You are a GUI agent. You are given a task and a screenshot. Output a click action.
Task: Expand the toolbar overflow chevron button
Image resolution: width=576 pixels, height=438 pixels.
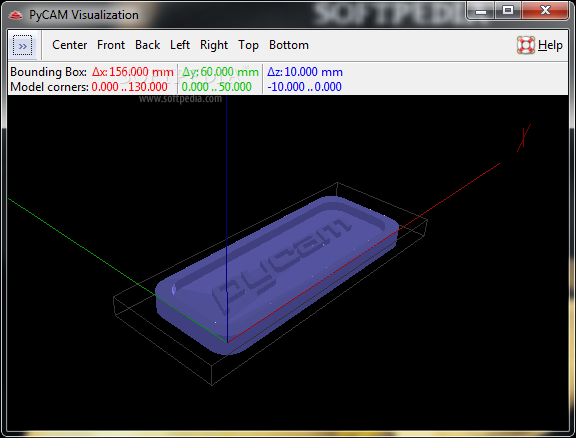22,46
